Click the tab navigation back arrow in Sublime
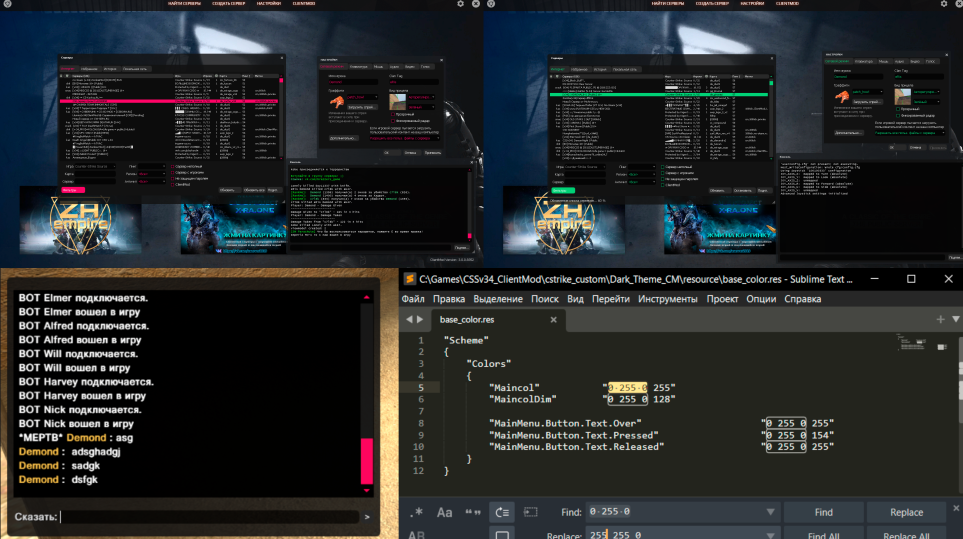 (409, 319)
